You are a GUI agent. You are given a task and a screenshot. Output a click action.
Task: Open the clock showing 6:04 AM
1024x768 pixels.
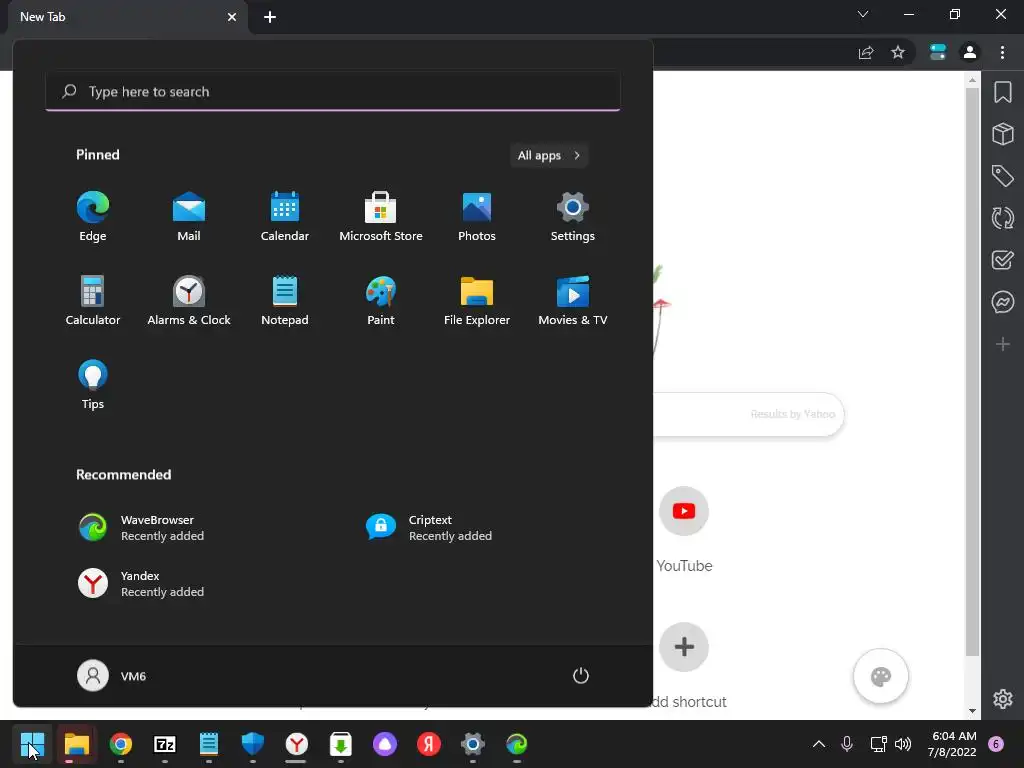click(952, 744)
